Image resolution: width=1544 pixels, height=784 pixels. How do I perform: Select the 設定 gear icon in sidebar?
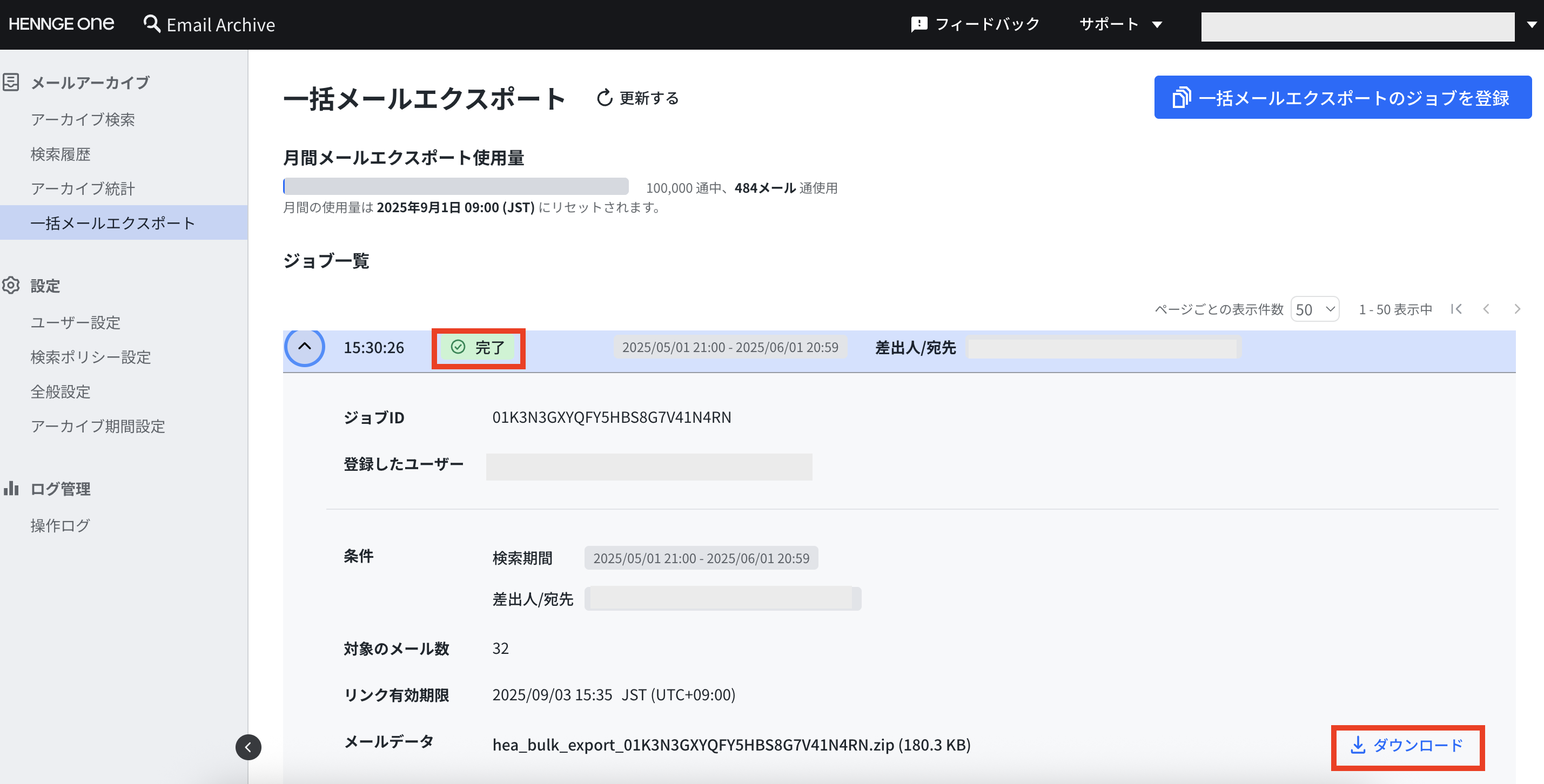coord(11,286)
